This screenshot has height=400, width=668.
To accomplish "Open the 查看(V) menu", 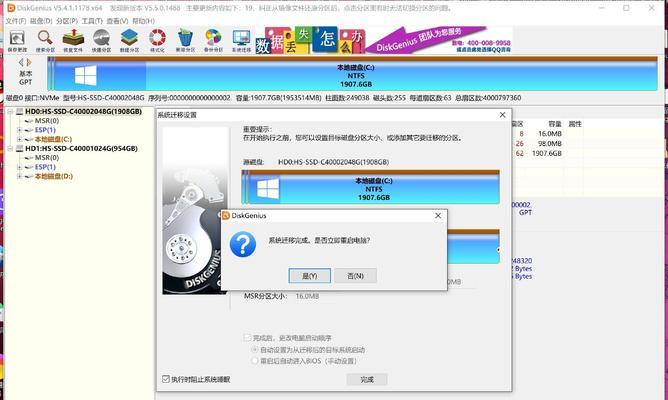I will point(117,21).
